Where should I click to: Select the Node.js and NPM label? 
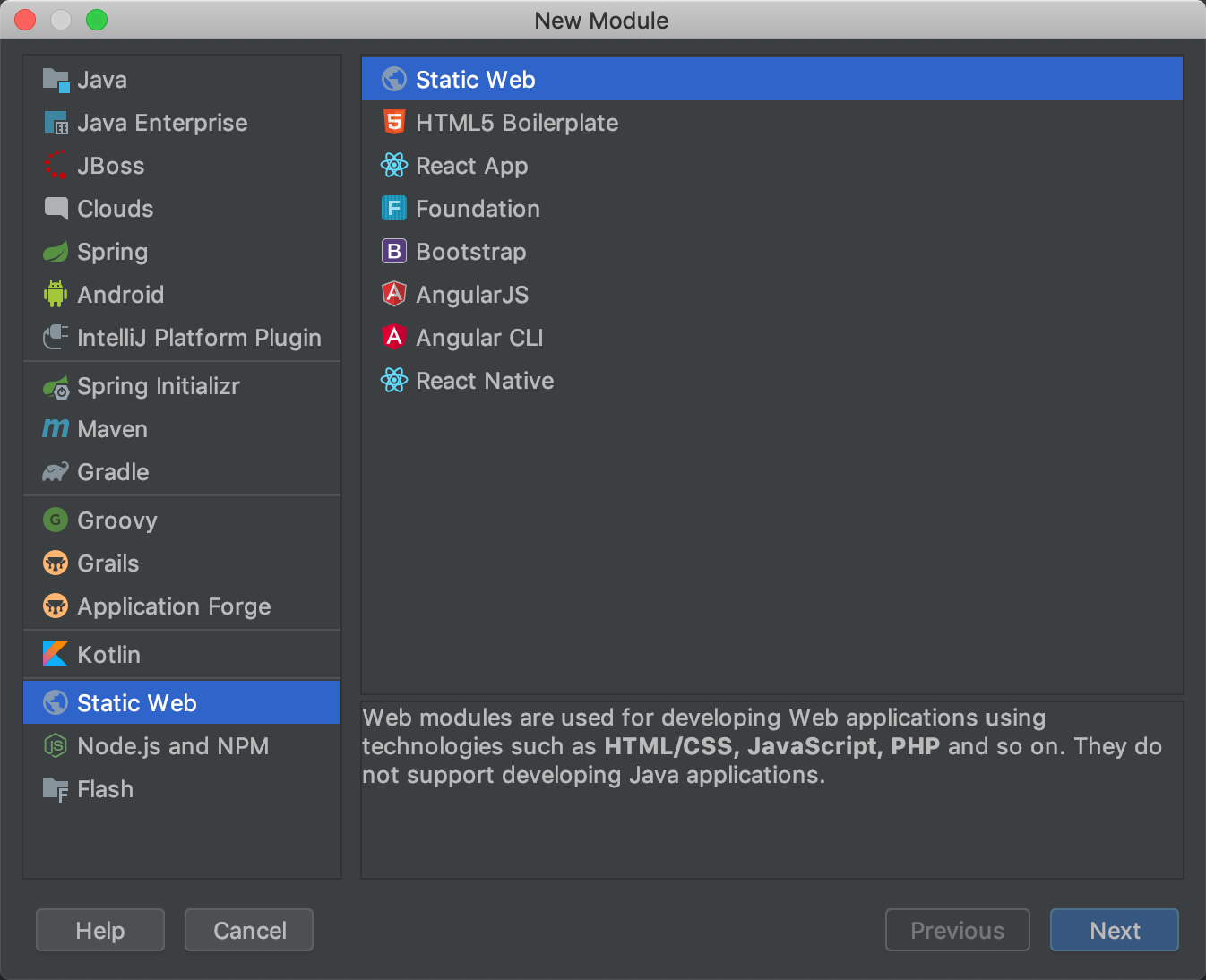point(173,746)
